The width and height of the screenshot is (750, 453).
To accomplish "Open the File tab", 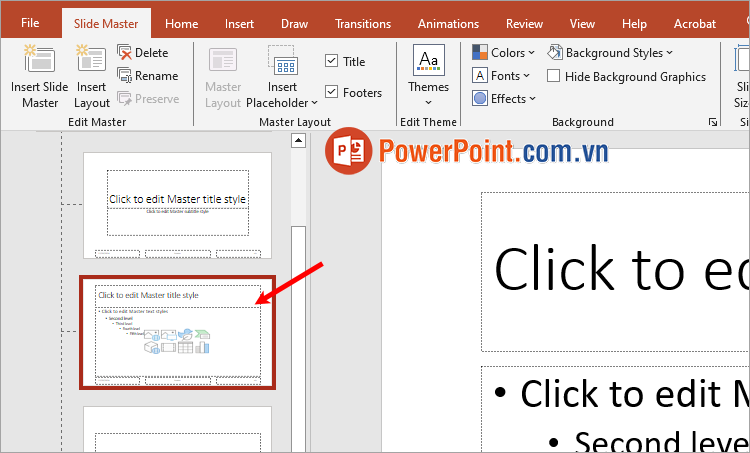I will pyautogui.click(x=30, y=23).
